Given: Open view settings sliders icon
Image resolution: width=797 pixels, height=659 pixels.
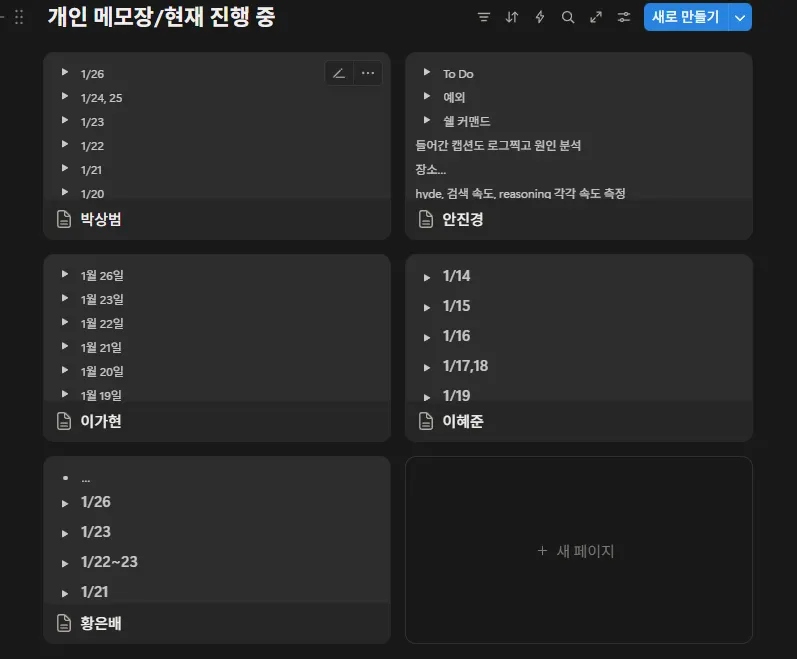Looking at the screenshot, I should tap(624, 17).
